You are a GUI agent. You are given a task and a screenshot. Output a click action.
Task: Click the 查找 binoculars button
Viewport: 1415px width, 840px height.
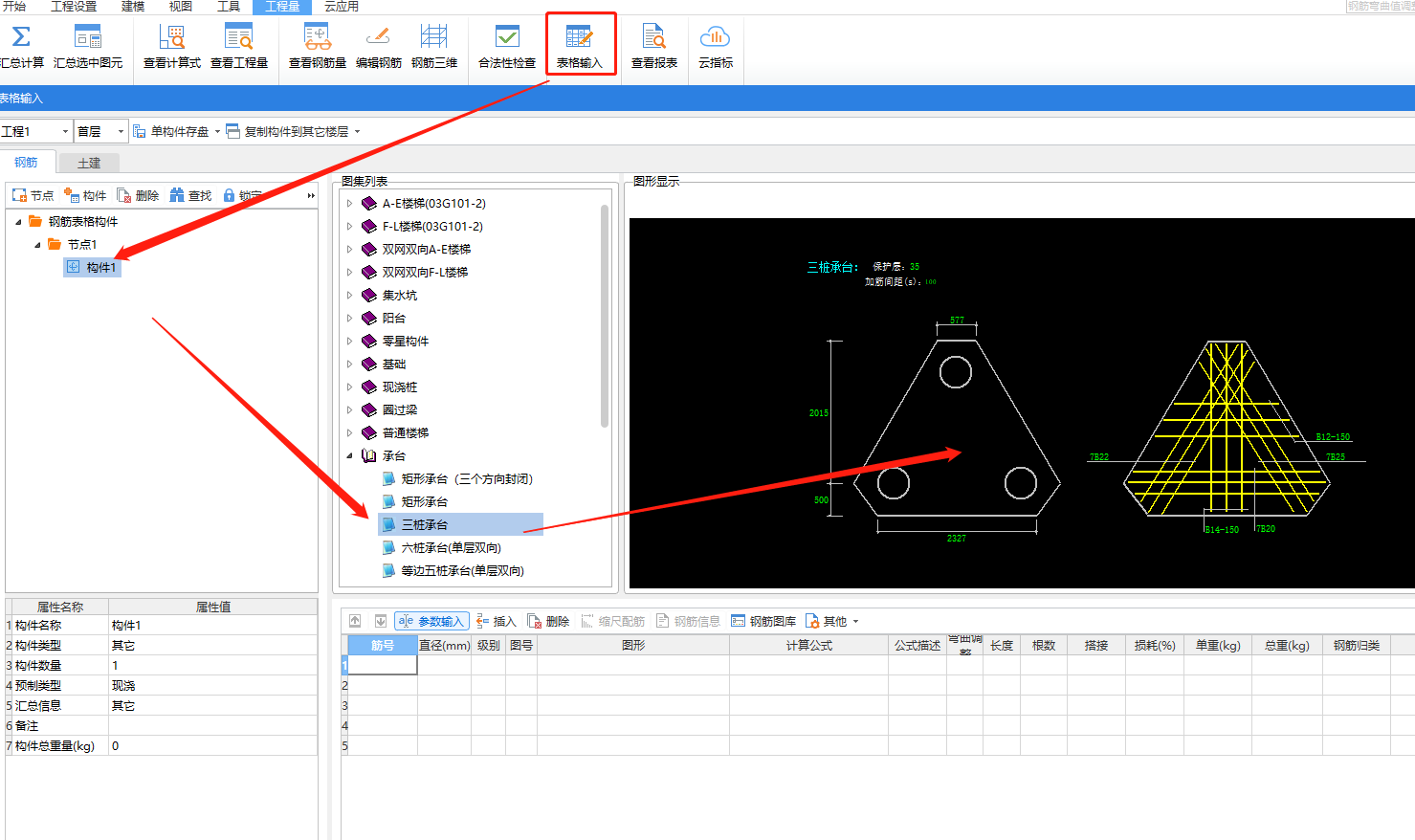pos(190,195)
